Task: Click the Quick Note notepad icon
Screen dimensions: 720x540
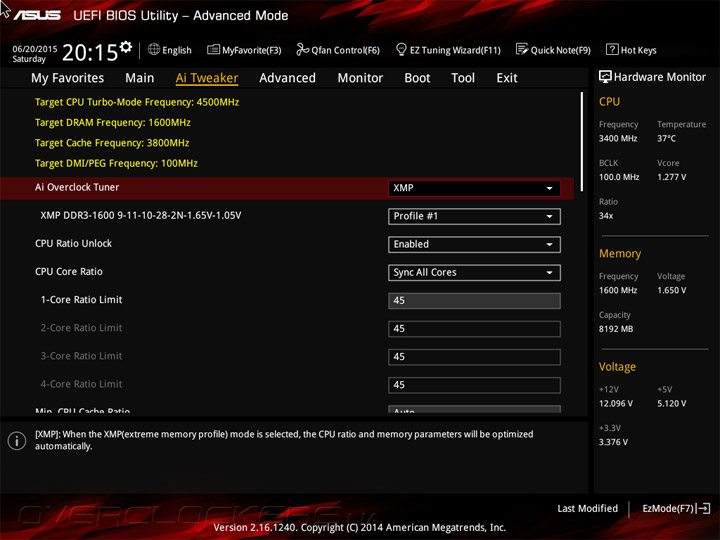Action: coord(522,49)
